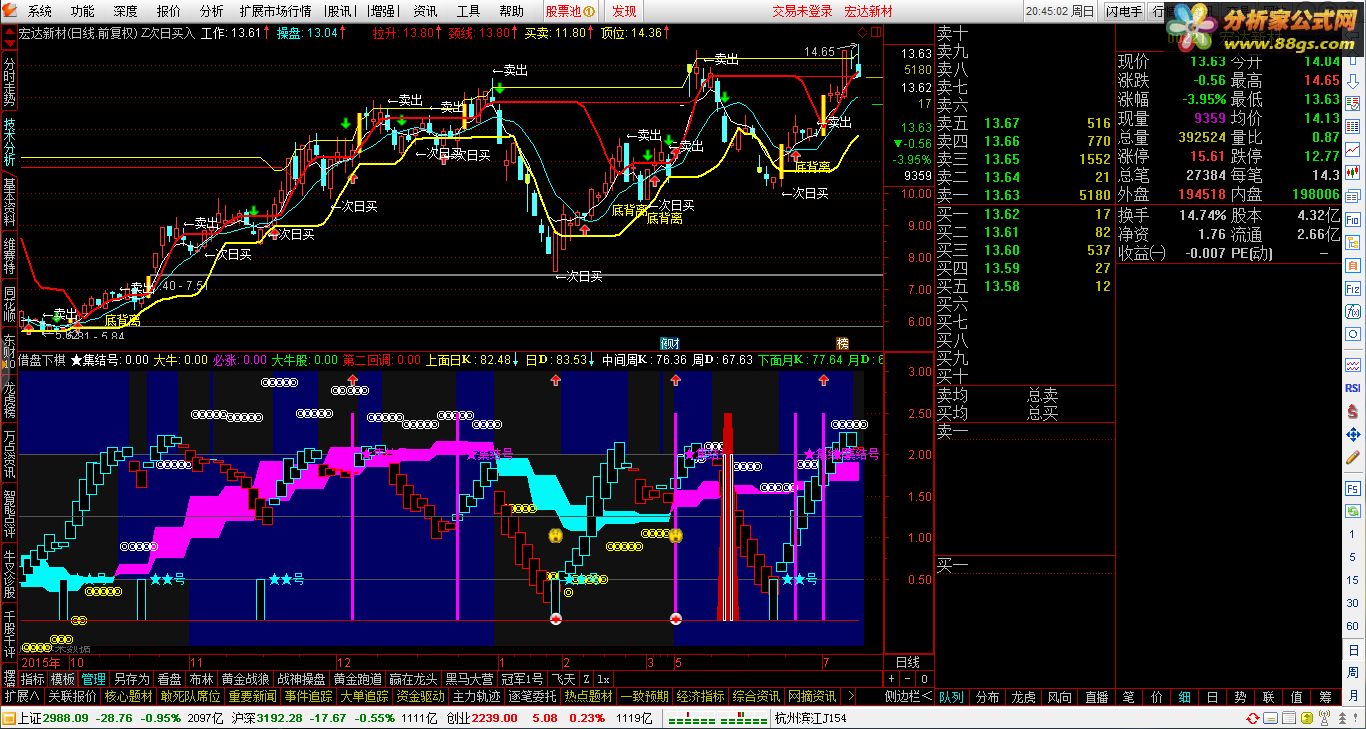Select the 布林 indicator tab
1366x729 pixels.
[x=202, y=679]
